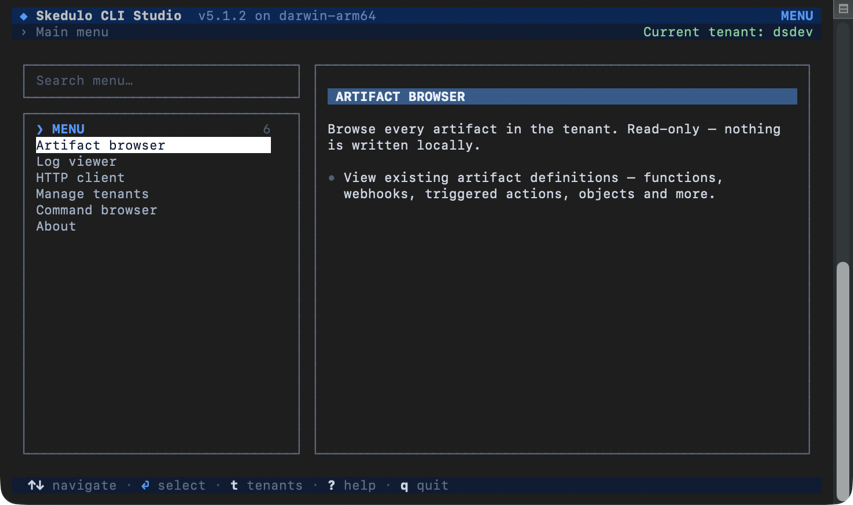853x505 pixels.
Task: Click the q quit shortcut
Action: point(424,485)
